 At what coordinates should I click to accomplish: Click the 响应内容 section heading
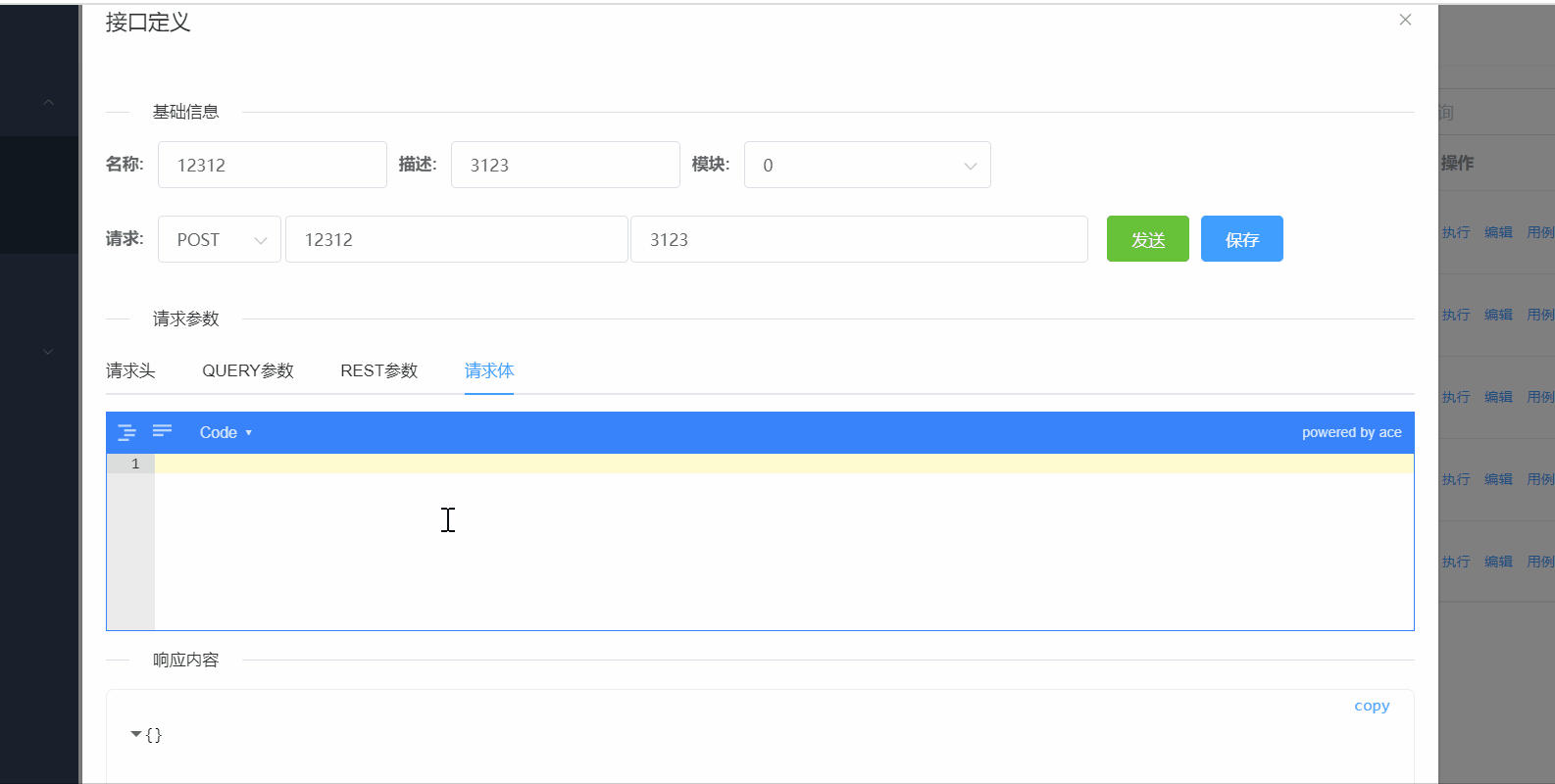[x=185, y=660]
